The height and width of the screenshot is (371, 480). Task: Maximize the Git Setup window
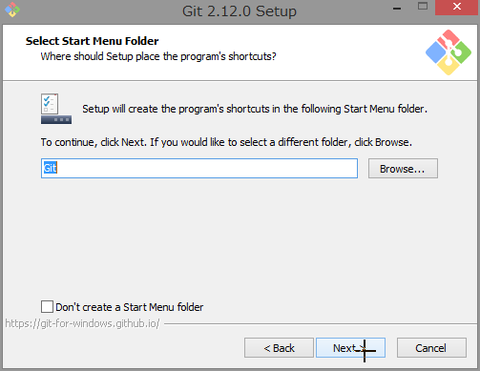[x=423, y=7]
